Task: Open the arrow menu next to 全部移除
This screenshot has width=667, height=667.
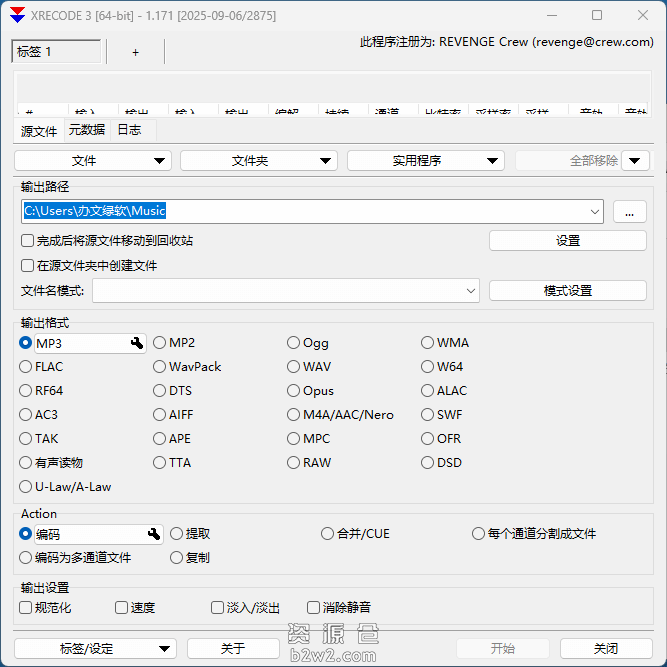Action: click(635, 161)
